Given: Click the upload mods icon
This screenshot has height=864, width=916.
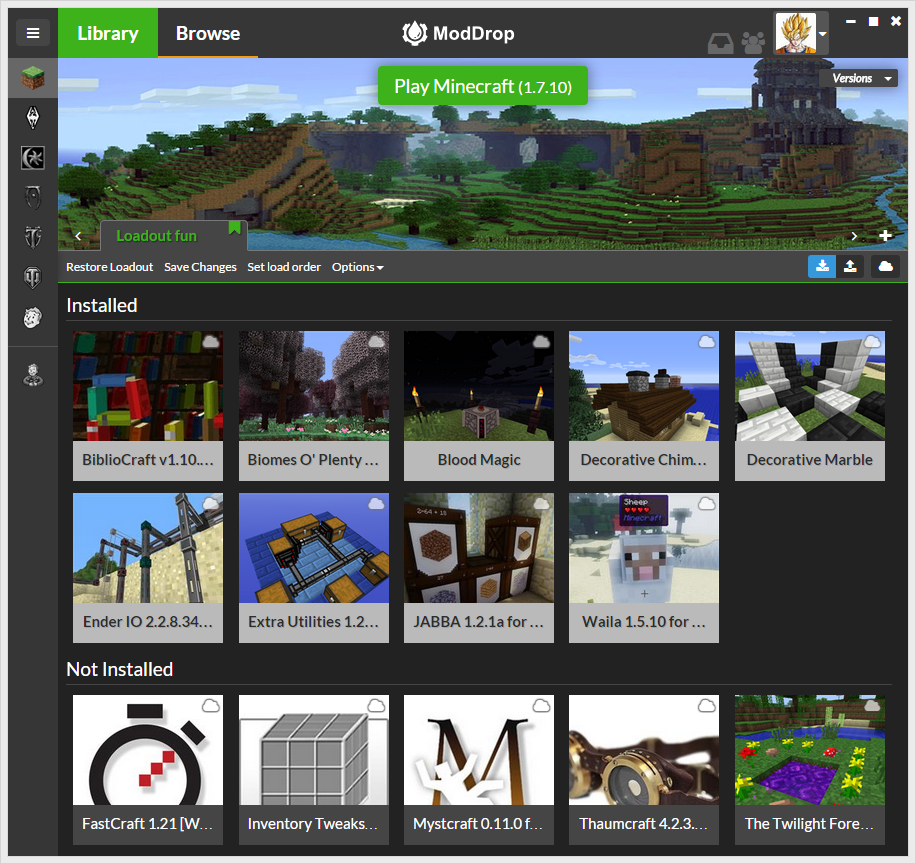Looking at the screenshot, I should click(x=850, y=266).
